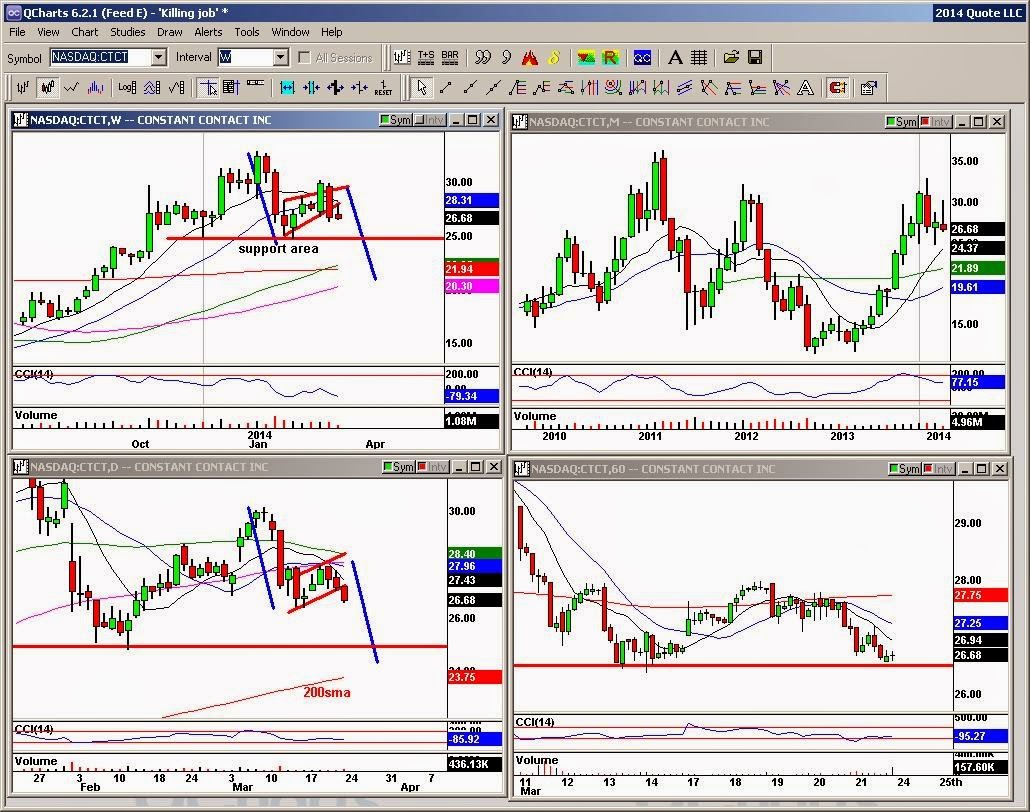Viewport: 1030px width, 812px height.
Task: Toggle Sym link in daily chart window
Action: click(x=399, y=467)
